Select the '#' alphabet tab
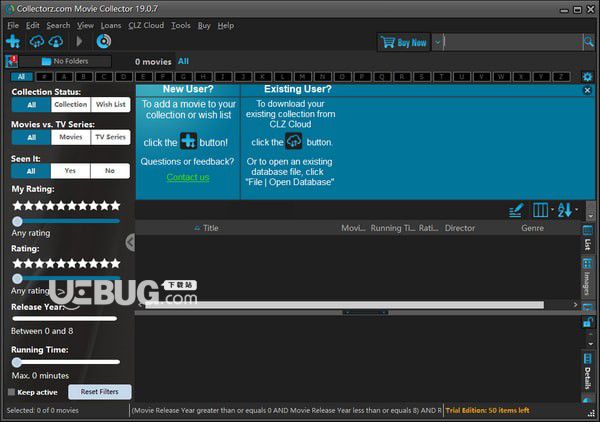The width and height of the screenshot is (600, 422). (44, 77)
